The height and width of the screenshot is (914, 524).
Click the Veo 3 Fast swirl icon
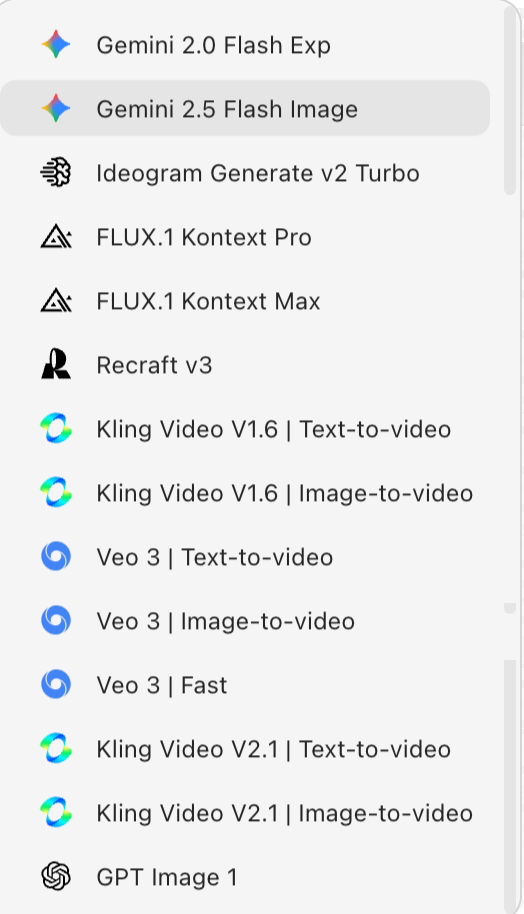click(x=56, y=684)
